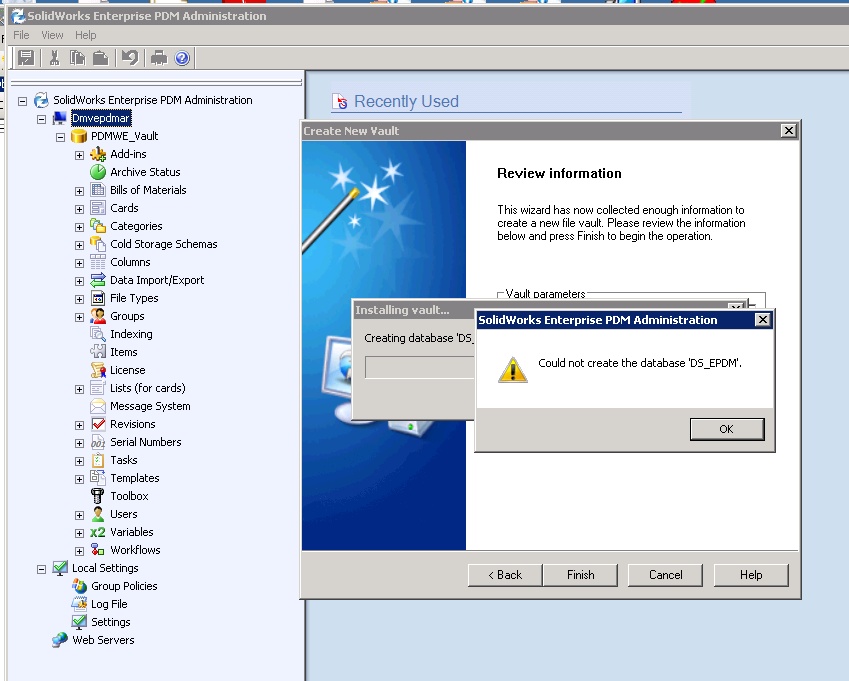Click the warning triangle icon in error dialog

[x=513, y=370]
